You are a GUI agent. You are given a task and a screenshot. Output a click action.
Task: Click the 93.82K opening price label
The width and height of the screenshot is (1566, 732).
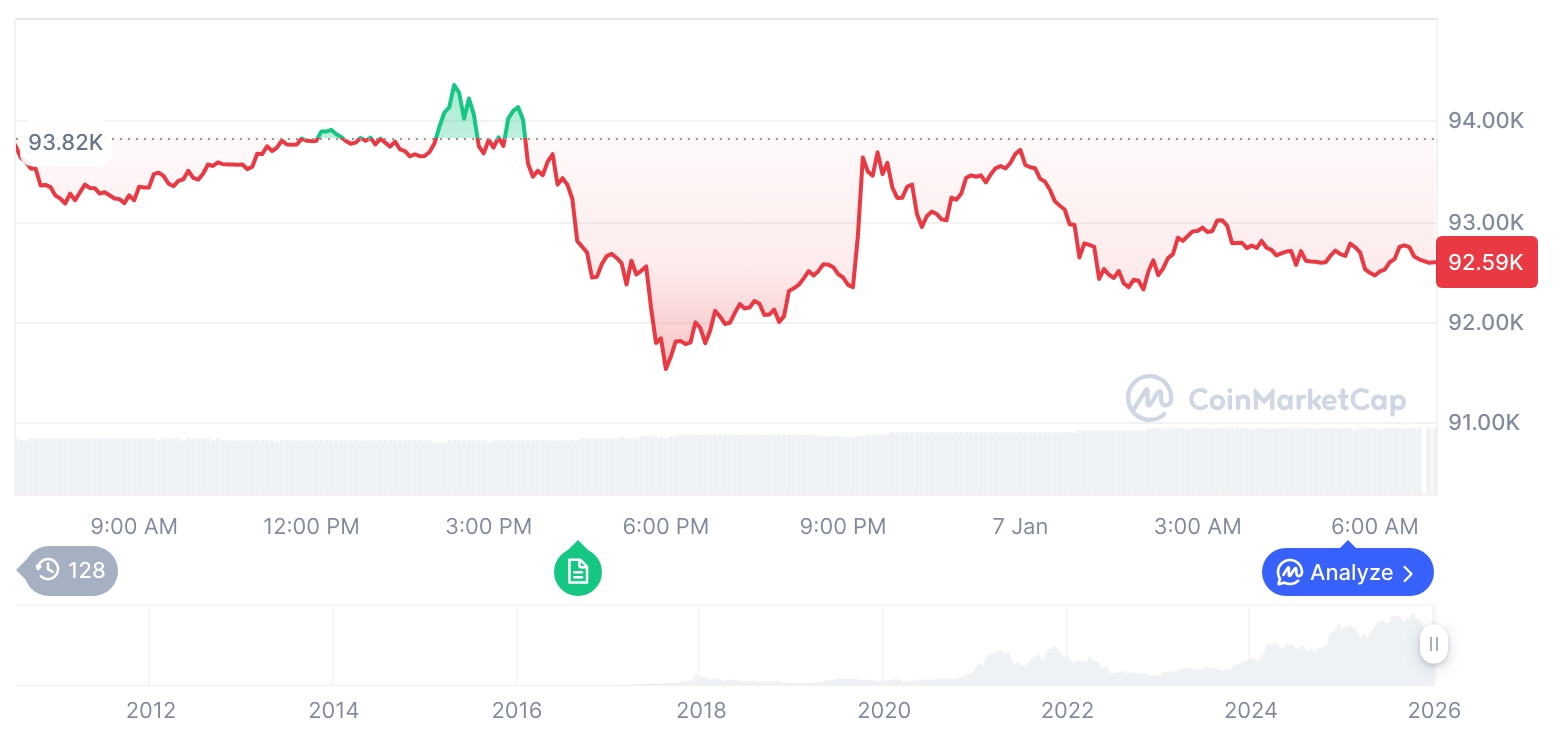[x=65, y=143]
